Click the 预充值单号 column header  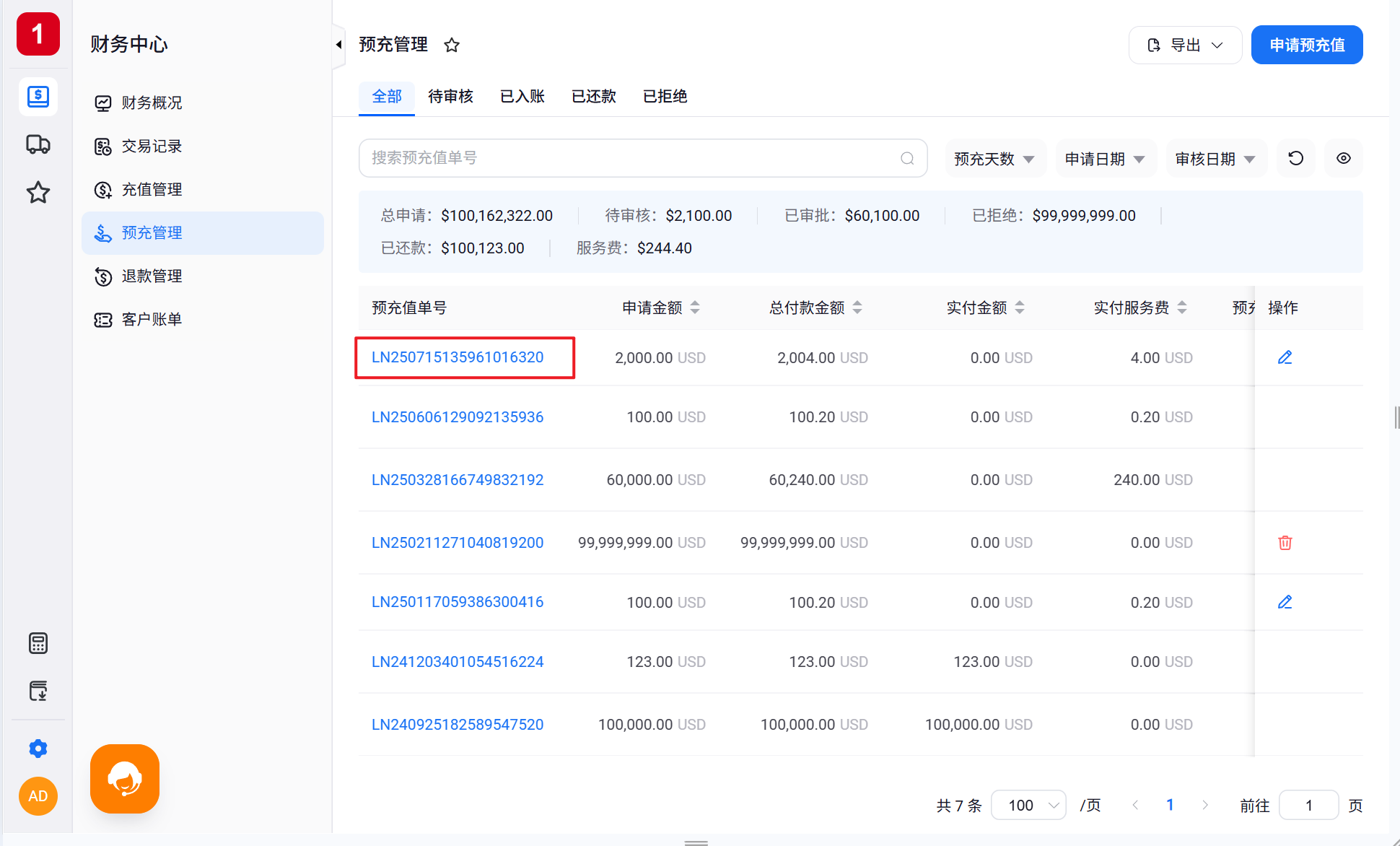409,308
